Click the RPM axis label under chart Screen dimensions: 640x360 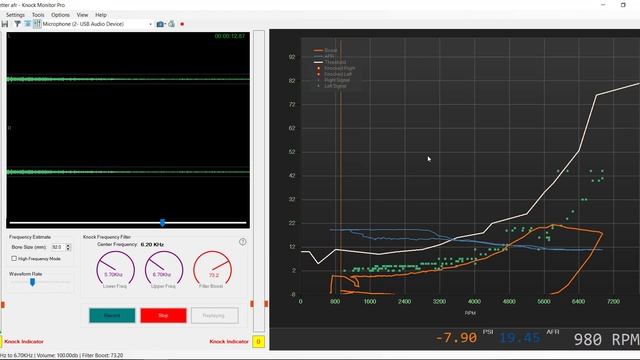click(x=470, y=313)
